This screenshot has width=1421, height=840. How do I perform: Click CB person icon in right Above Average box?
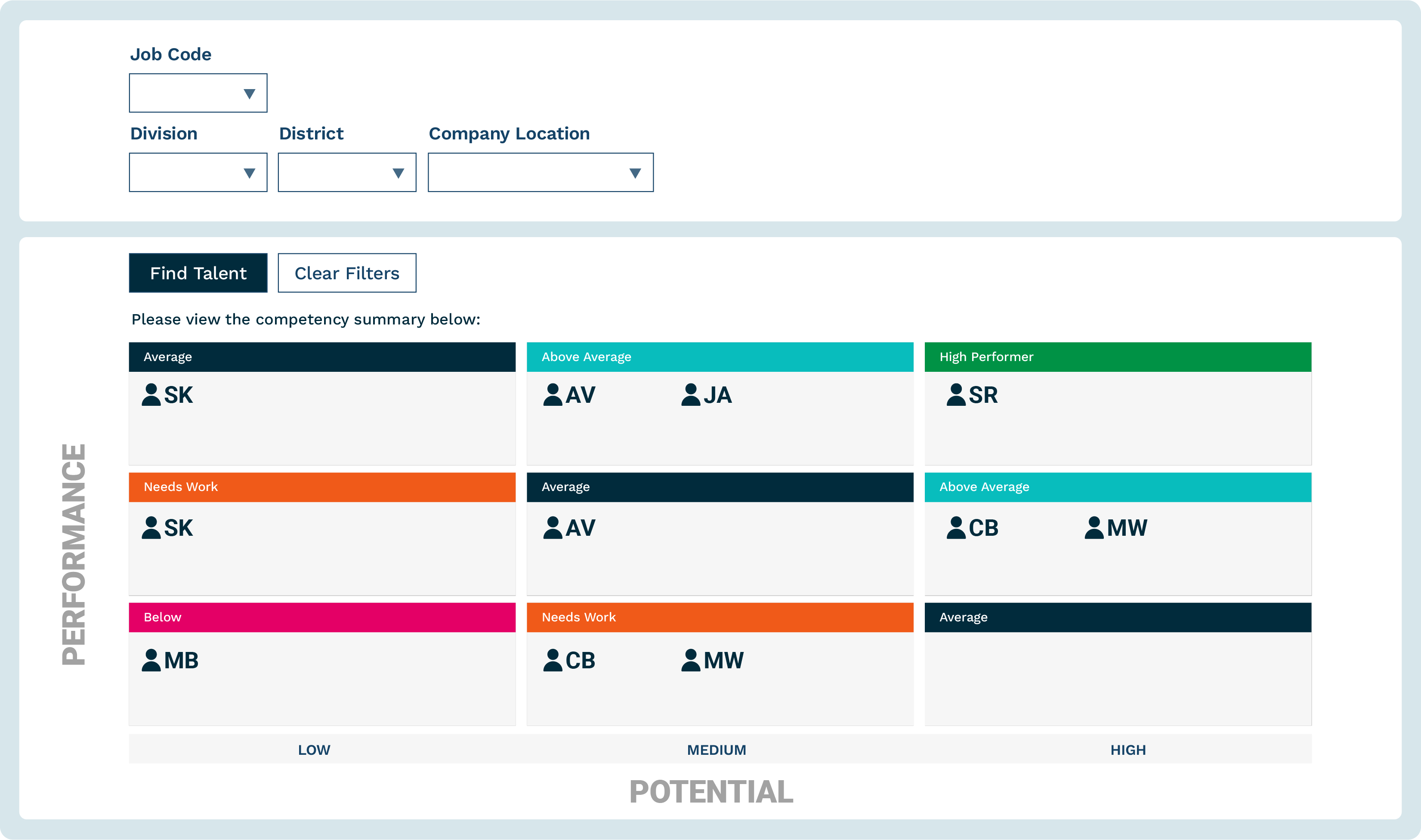[956, 528]
